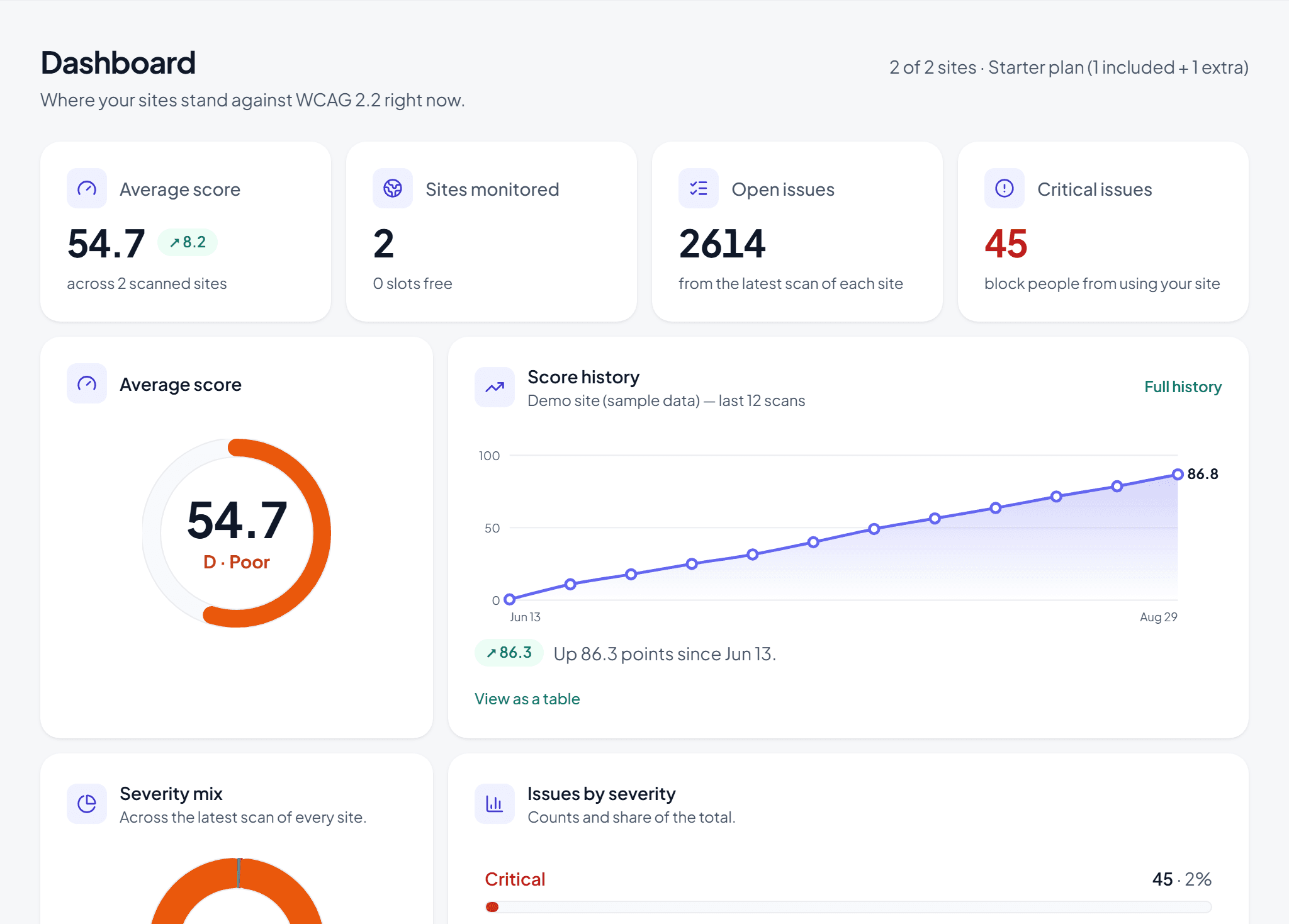Open the View as a table link
The width and height of the screenshot is (1289, 924).
coord(527,699)
